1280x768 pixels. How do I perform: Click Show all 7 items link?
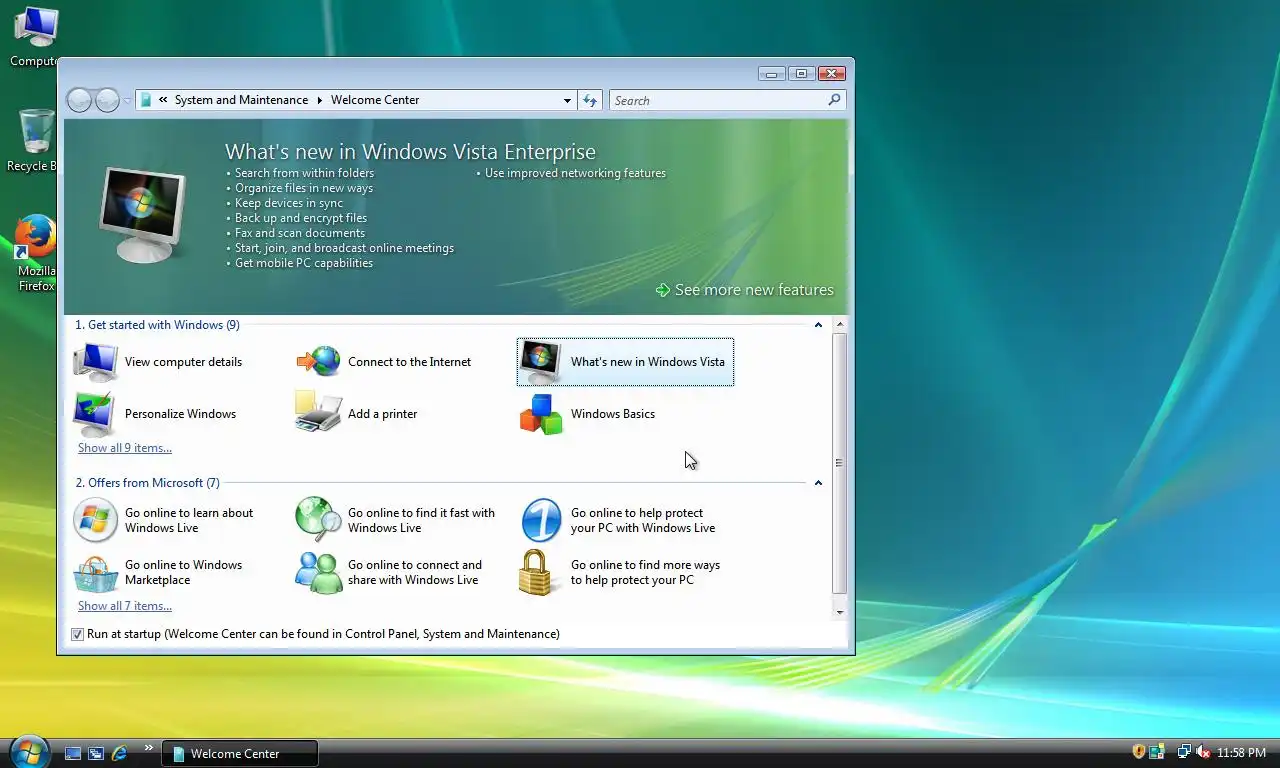[125, 606]
